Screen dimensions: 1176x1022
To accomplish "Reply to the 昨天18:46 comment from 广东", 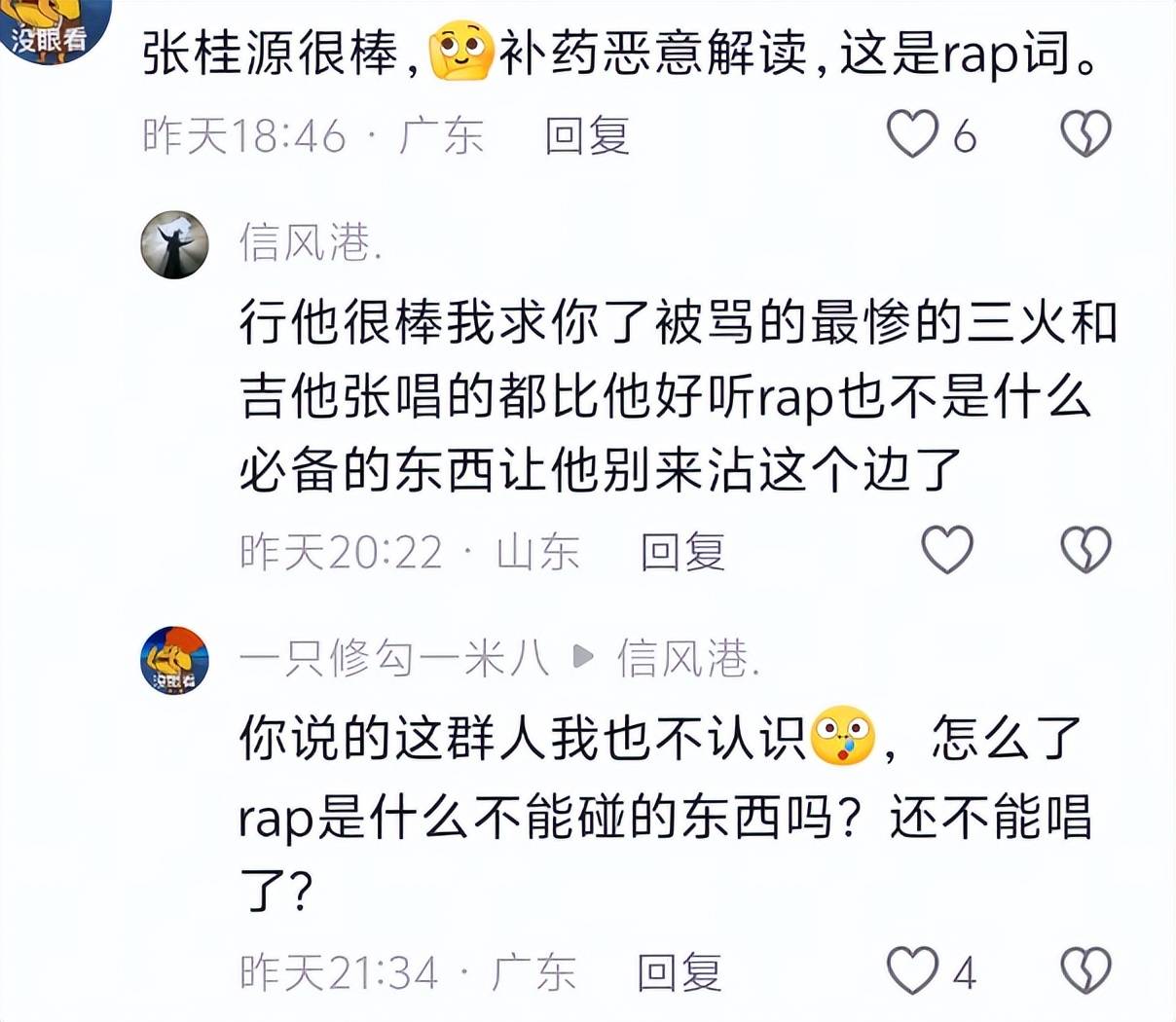I will click(x=587, y=135).
